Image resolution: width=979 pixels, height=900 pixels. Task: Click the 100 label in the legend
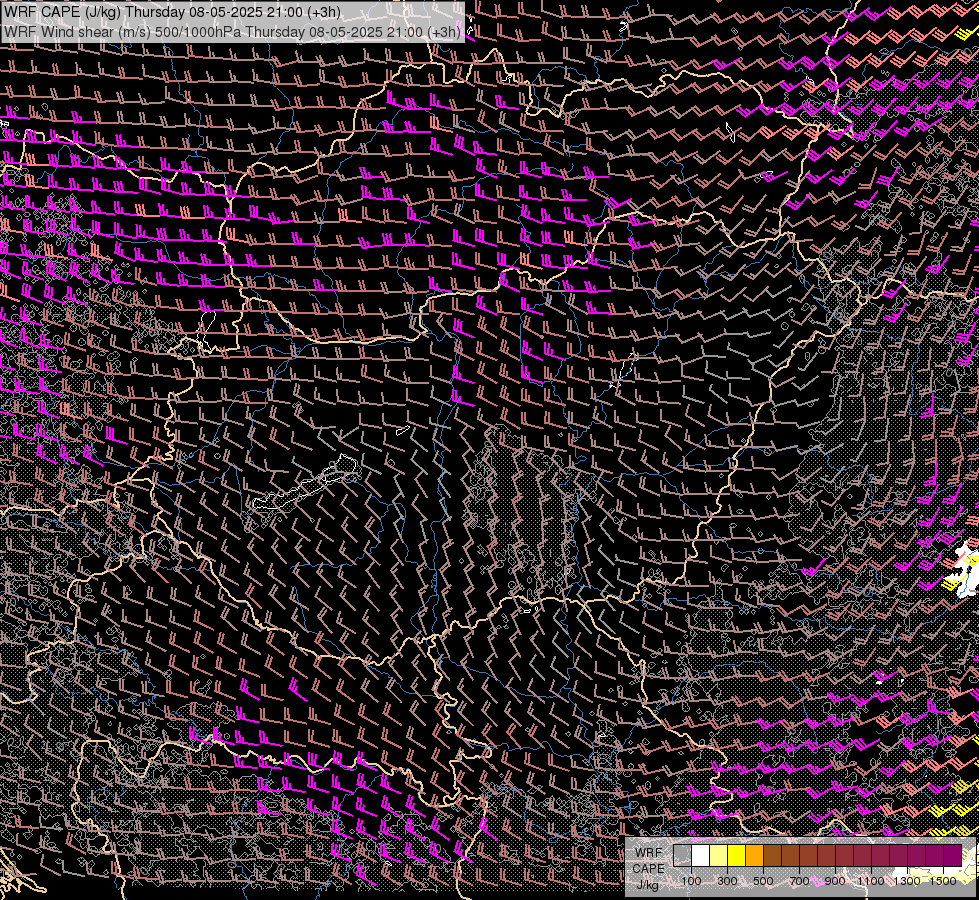pos(691,881)
